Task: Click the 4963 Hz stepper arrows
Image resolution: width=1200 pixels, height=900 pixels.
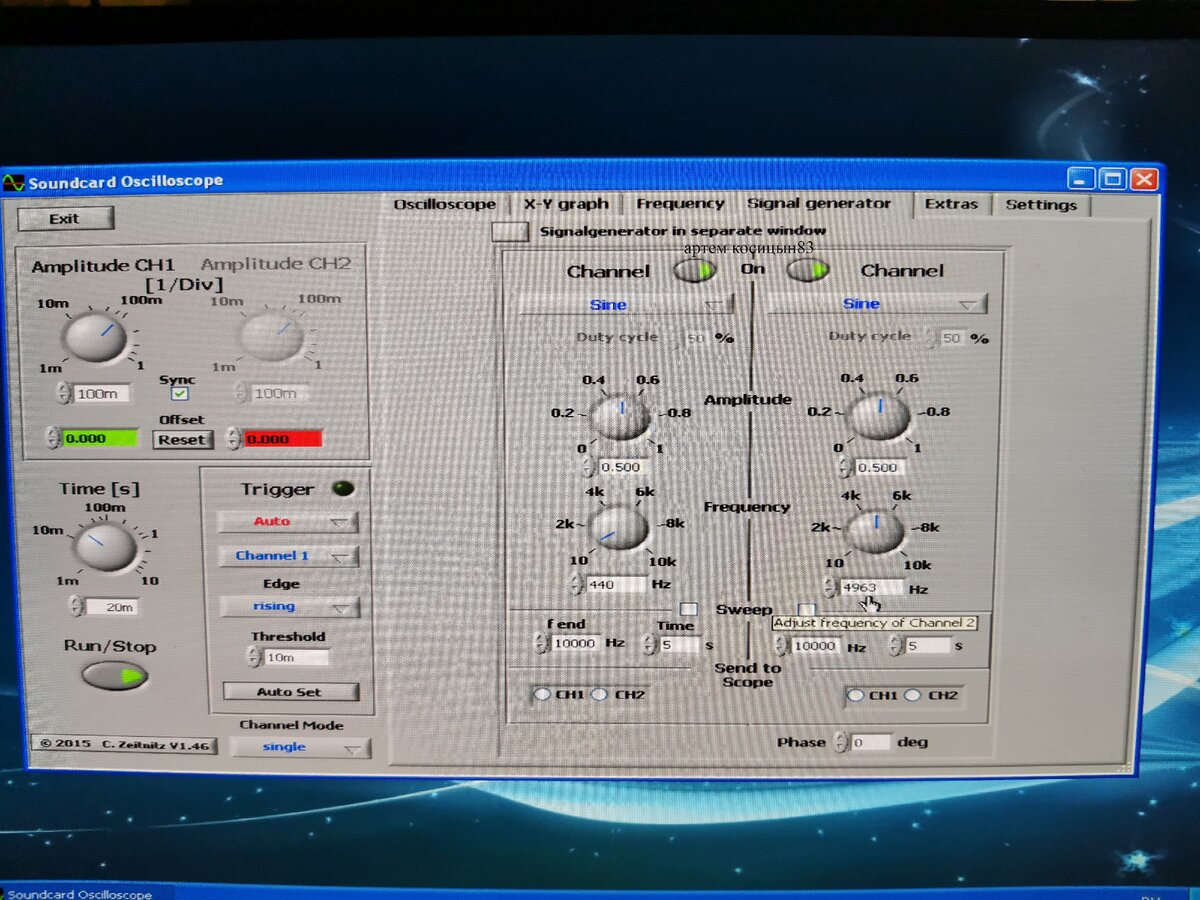Action: point(830,587)
